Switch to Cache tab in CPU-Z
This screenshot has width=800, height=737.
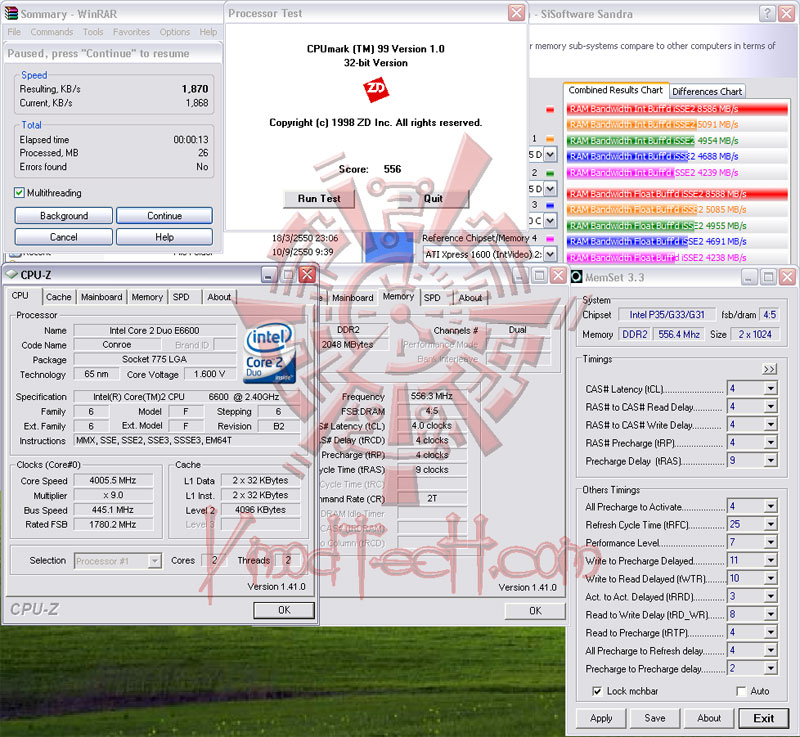tap(58, 297)
